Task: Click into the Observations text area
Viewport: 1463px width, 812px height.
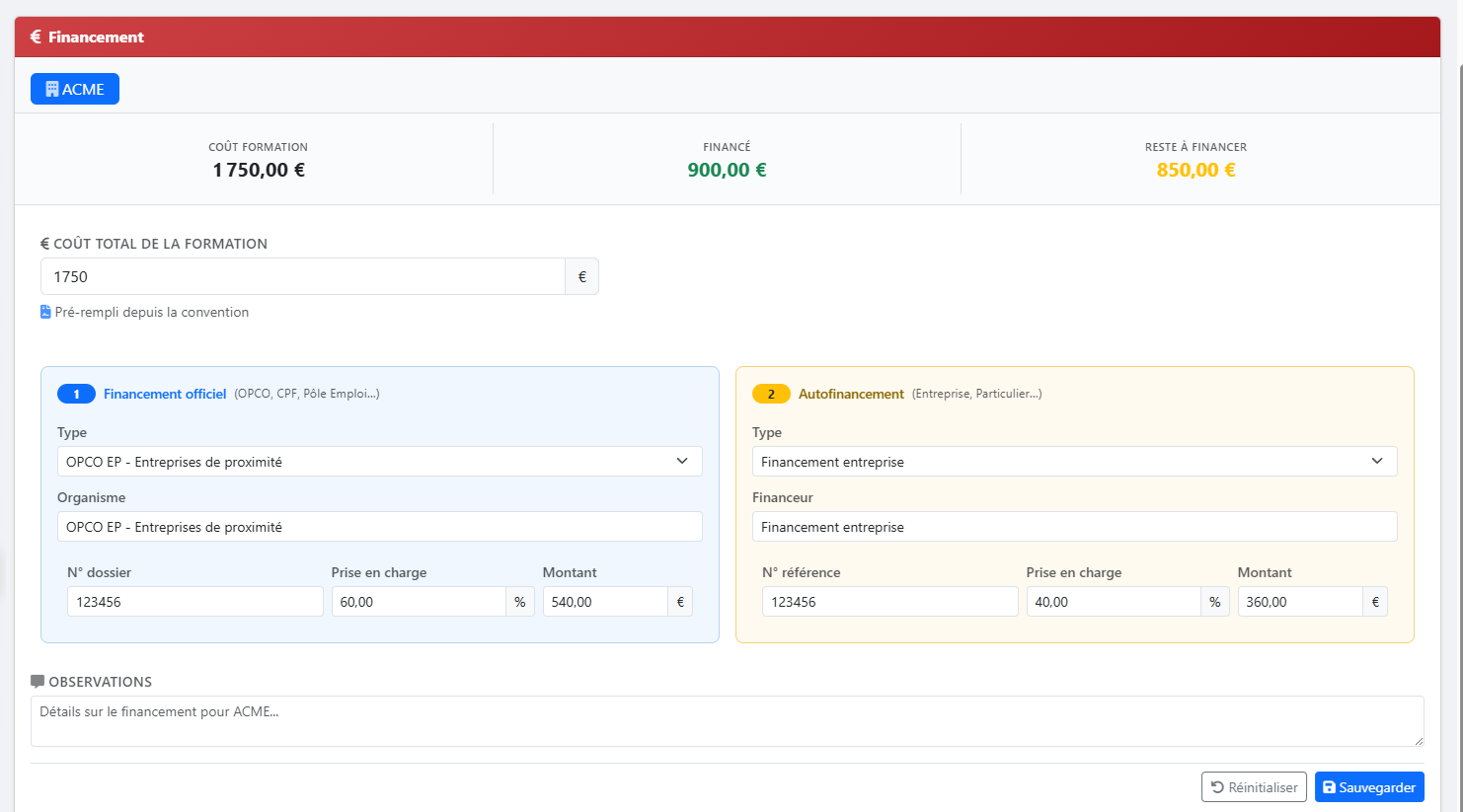Action: pyautogui.click(x=728, y=721)
